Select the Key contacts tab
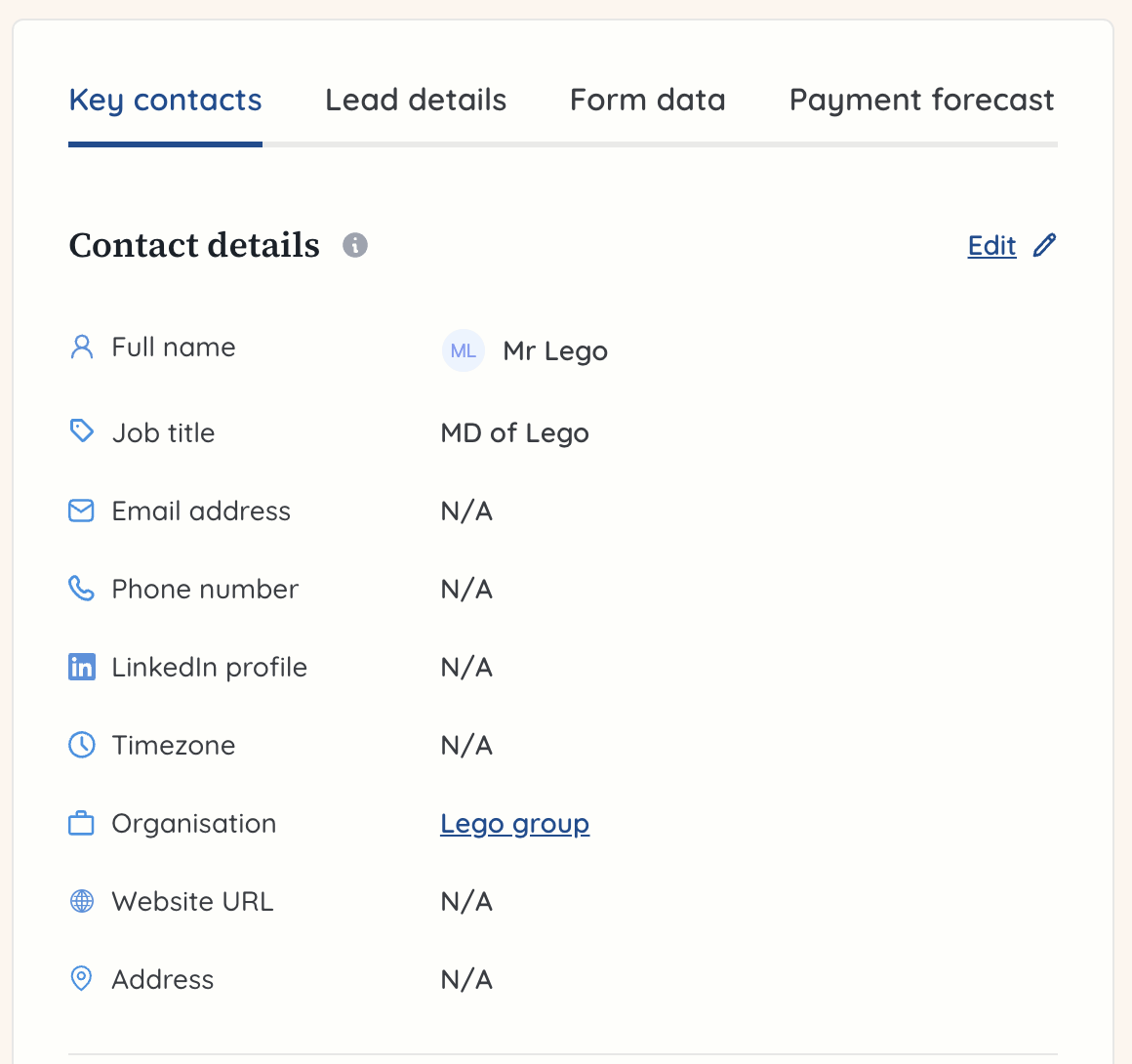Screen dimensions: 1132x1064 (165, 100)
